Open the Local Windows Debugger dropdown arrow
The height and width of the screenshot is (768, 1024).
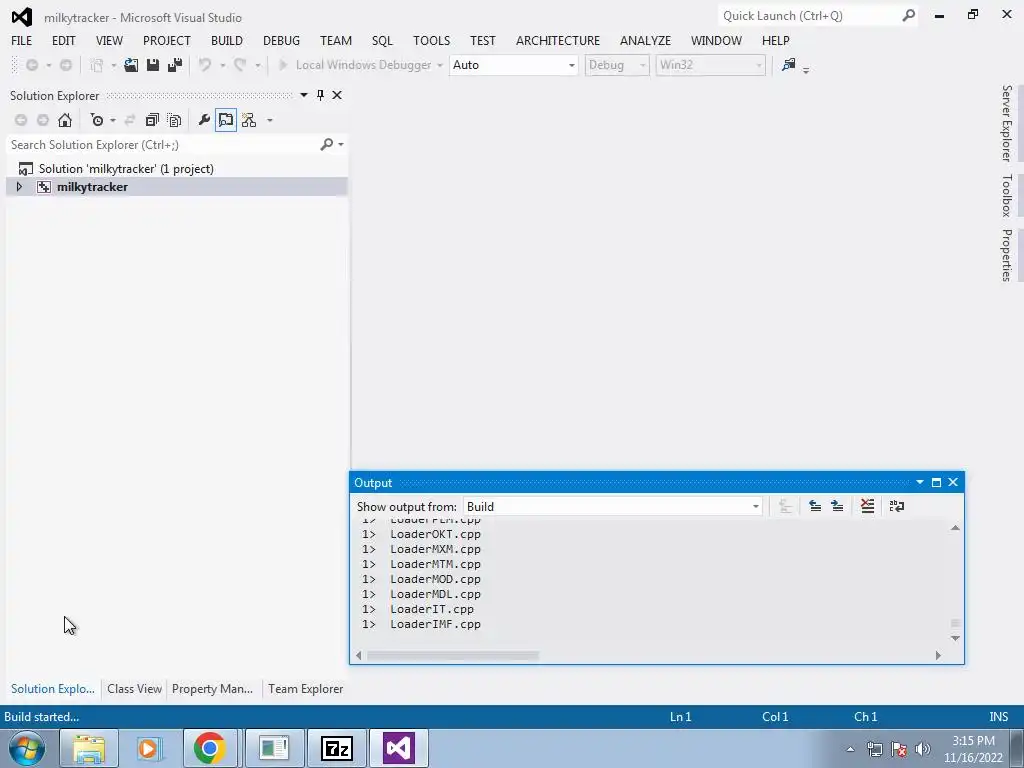coord(440,65)
